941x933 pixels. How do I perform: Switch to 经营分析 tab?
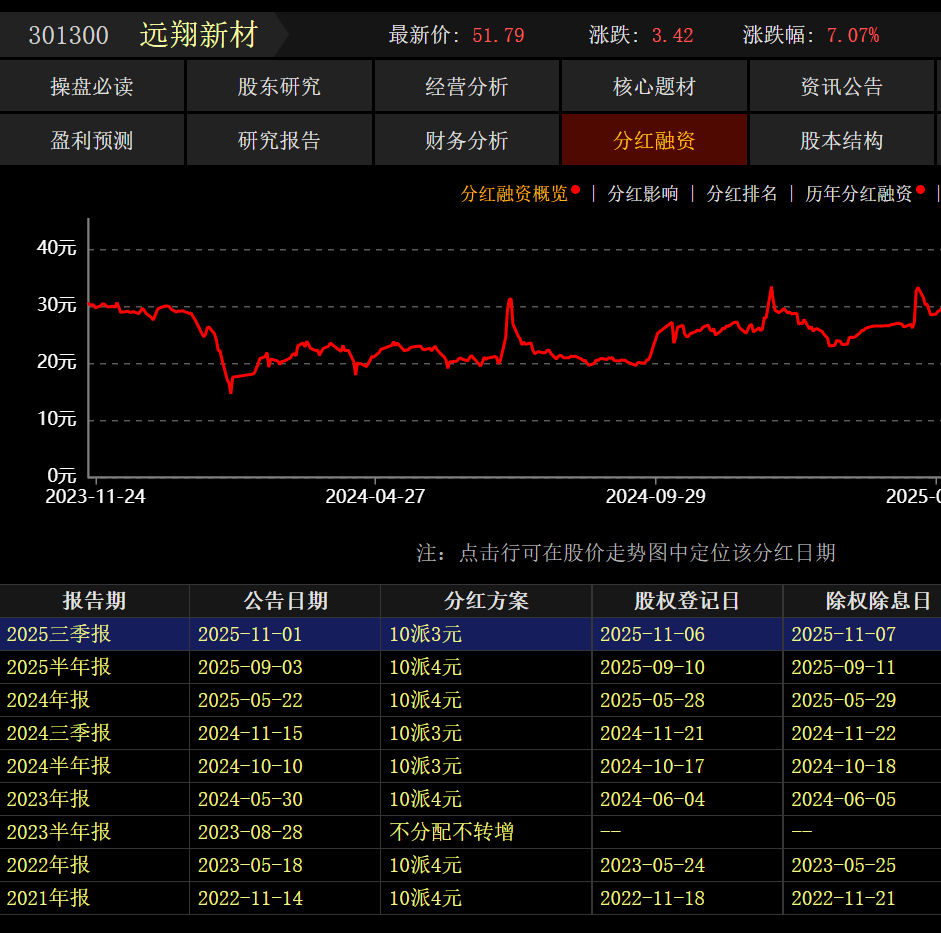(x=467, y=86)
